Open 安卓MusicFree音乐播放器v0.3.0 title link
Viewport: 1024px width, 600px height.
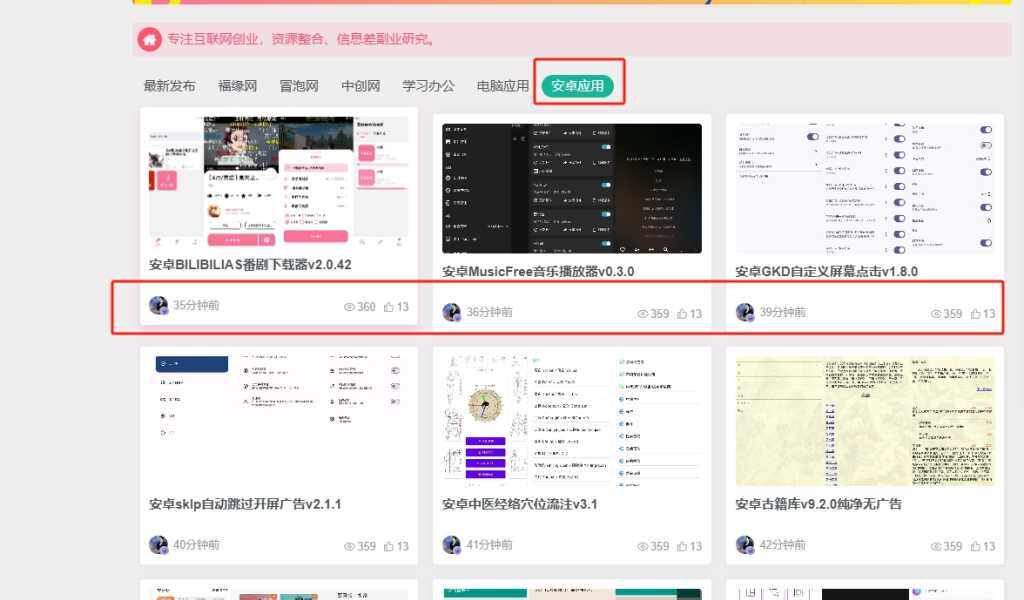click(x=538, y=271)
